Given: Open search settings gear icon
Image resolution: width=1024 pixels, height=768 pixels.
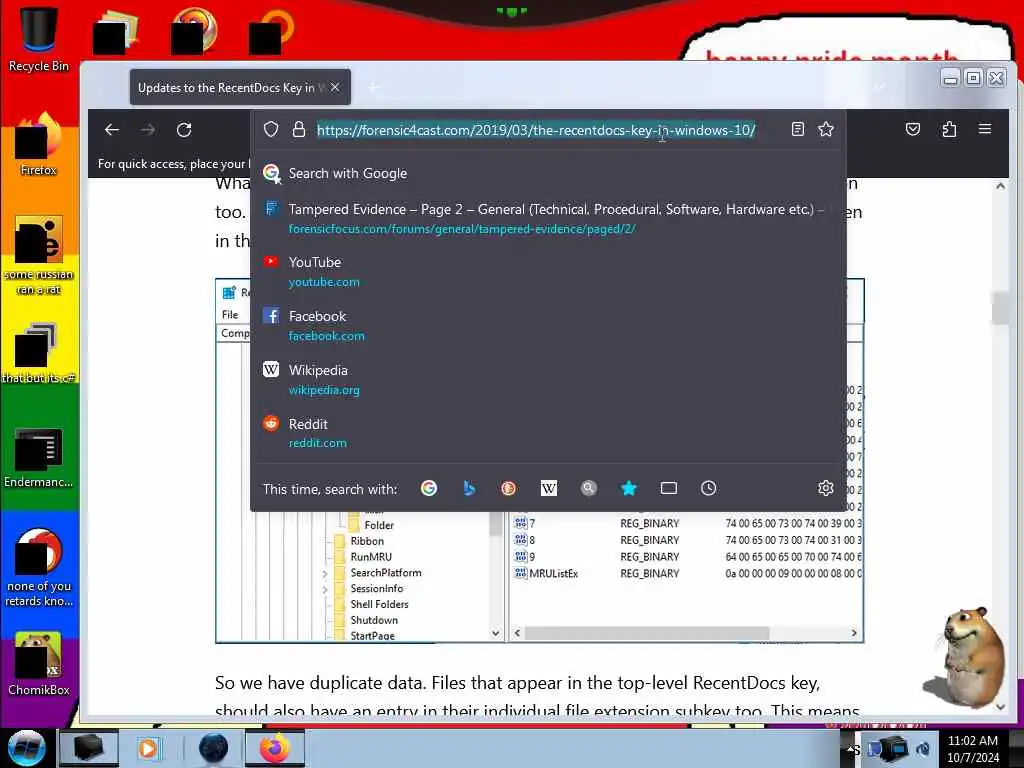Looking at the screenshot, I should pyautogui.click(x=825, y=488).
